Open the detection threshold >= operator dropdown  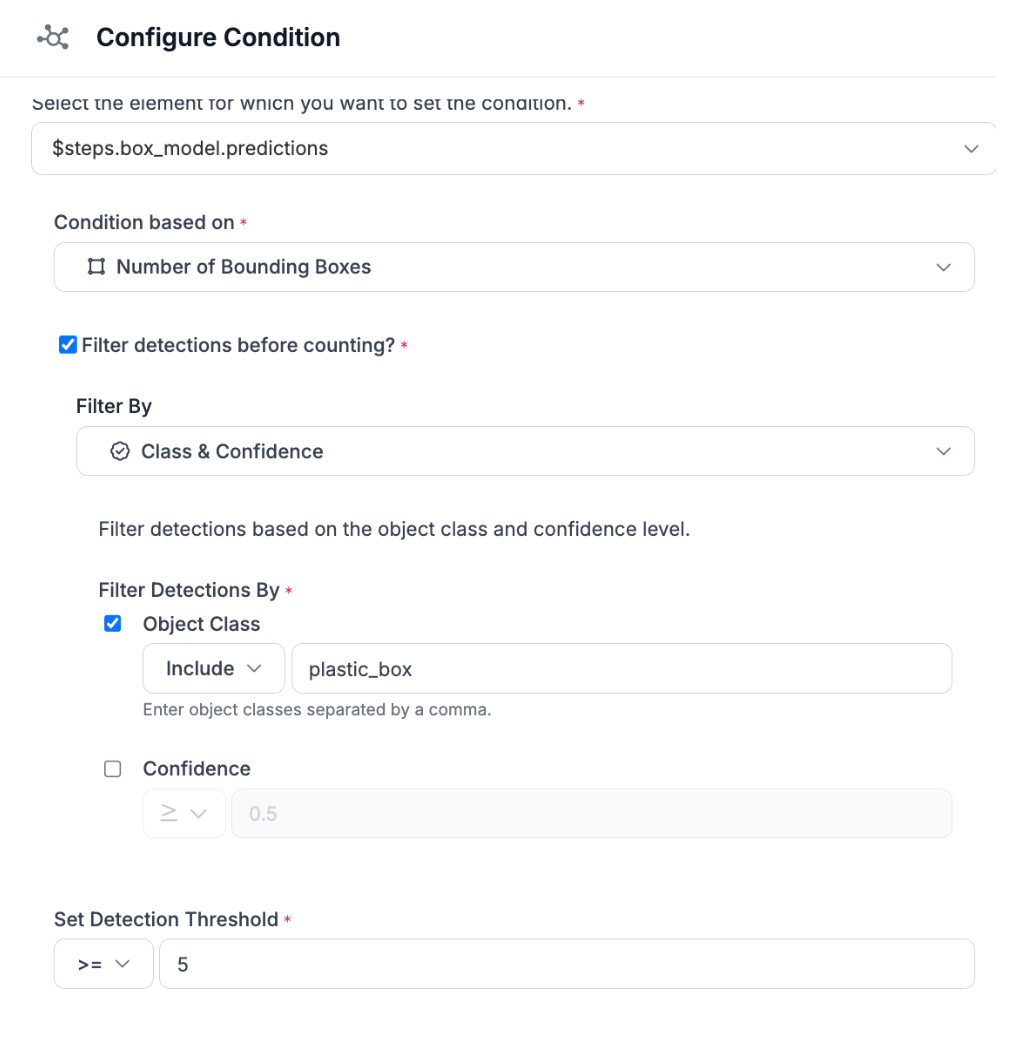point(104,964)
